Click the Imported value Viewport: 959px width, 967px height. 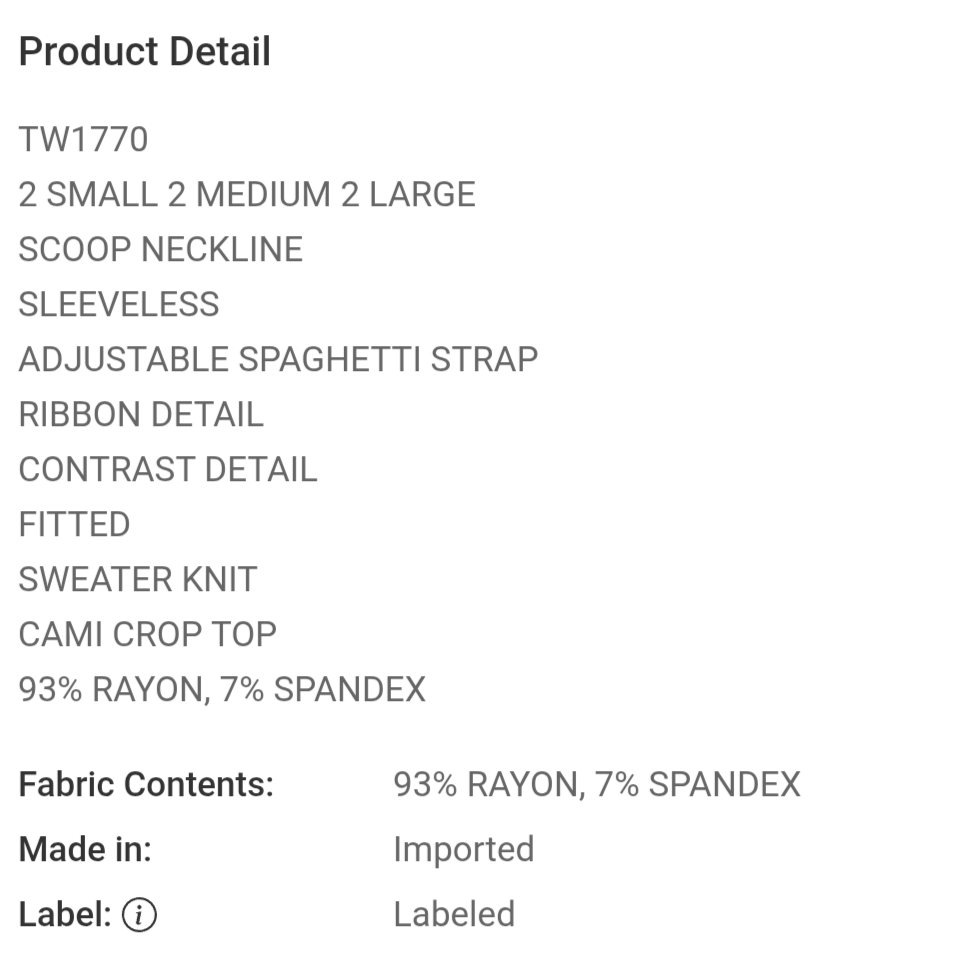[463, 849]
